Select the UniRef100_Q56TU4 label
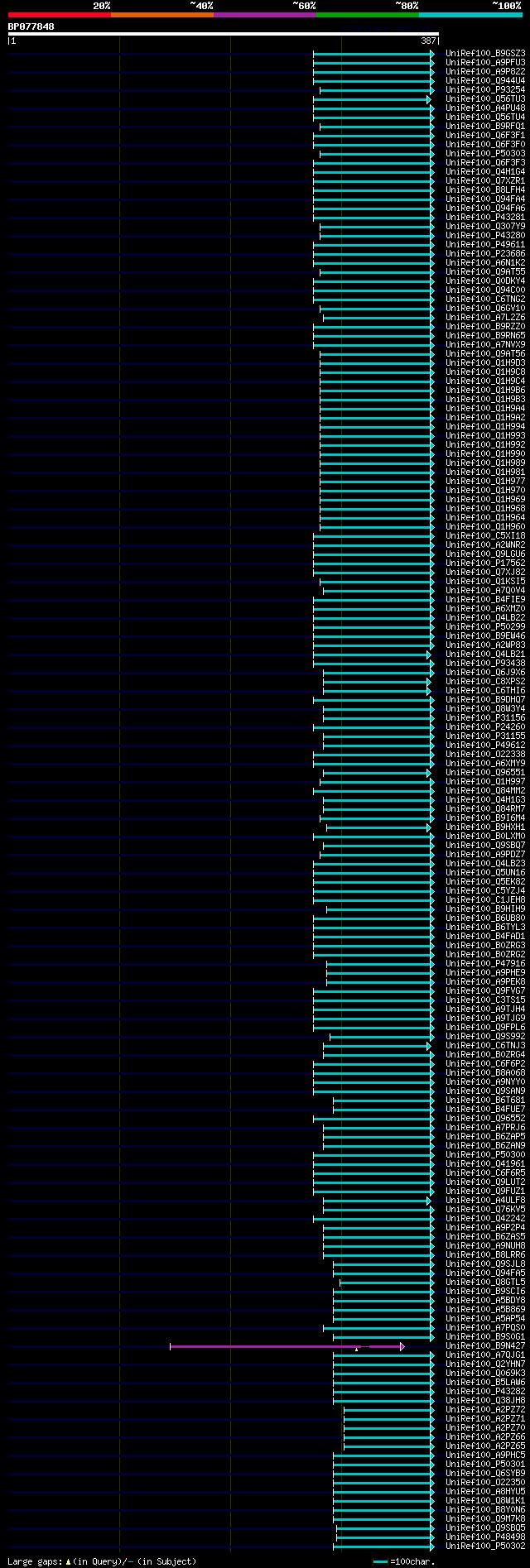Viewport: 530px width, 1568px height. pyautogui.click(x=485, y=117)
